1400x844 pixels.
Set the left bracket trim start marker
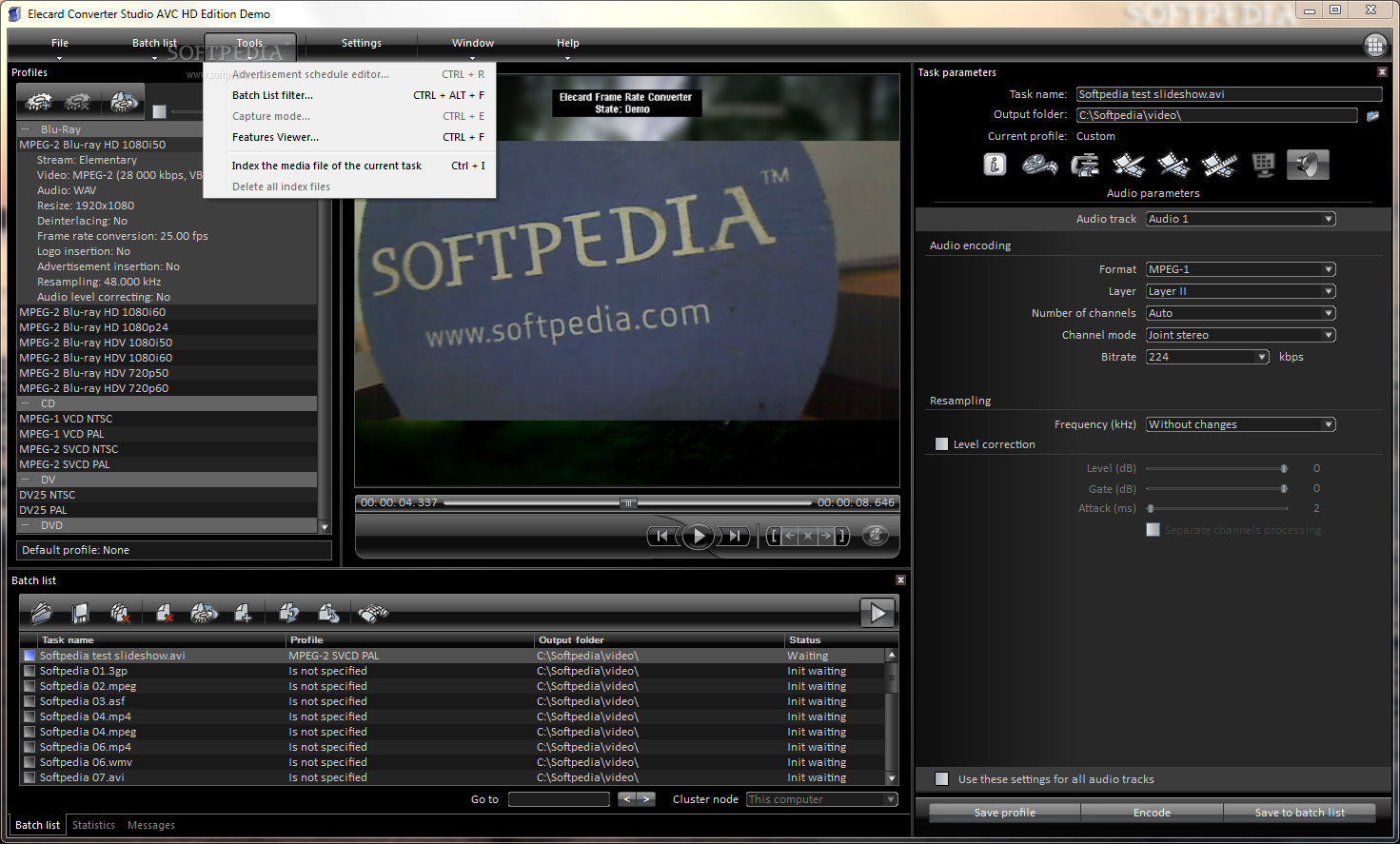tap(774, 536)
